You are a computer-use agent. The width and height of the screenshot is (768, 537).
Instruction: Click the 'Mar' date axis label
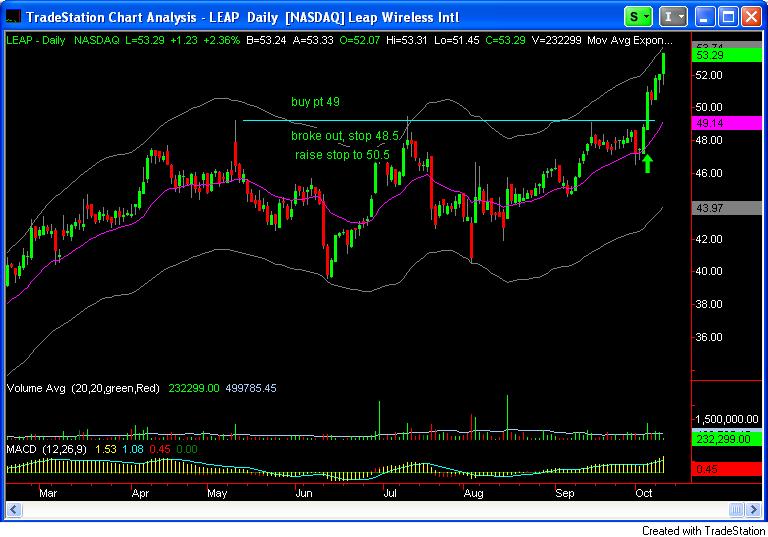[x=48, y=493]
